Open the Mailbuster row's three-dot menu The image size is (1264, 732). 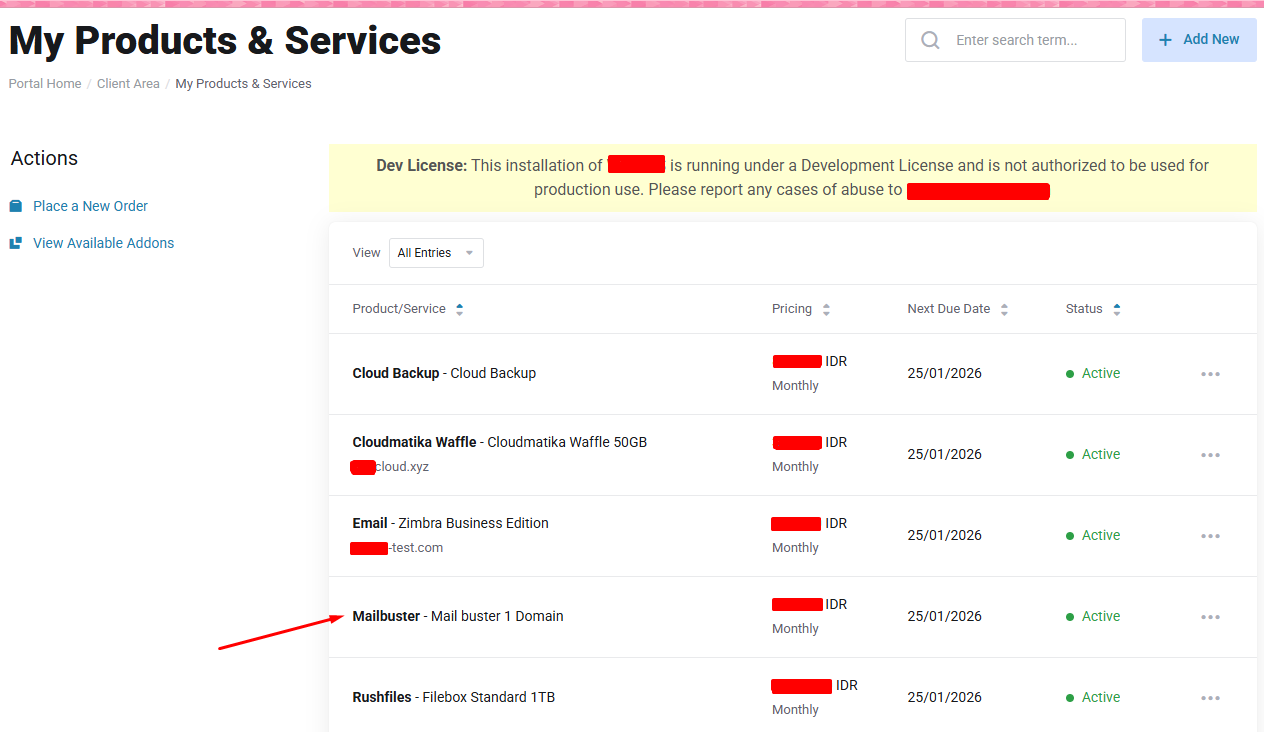pos(1211,617)
